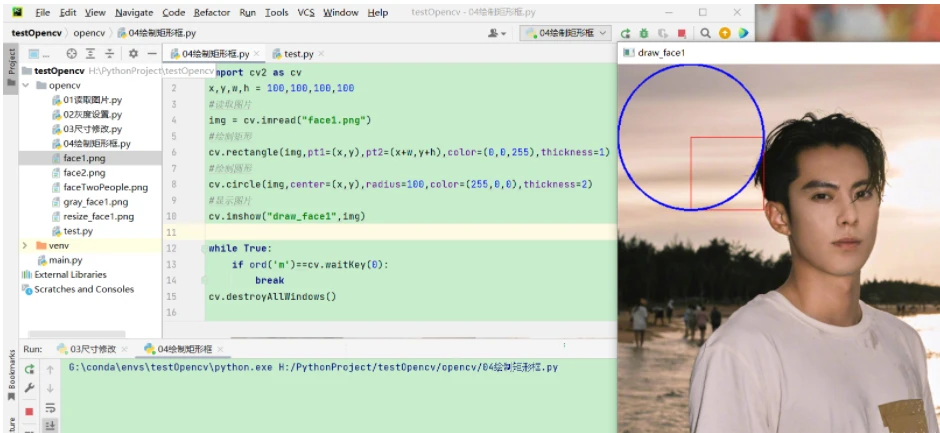Select gray_face1.png in project tree
This screenshot has width=940, height=433.
[90, 202]
